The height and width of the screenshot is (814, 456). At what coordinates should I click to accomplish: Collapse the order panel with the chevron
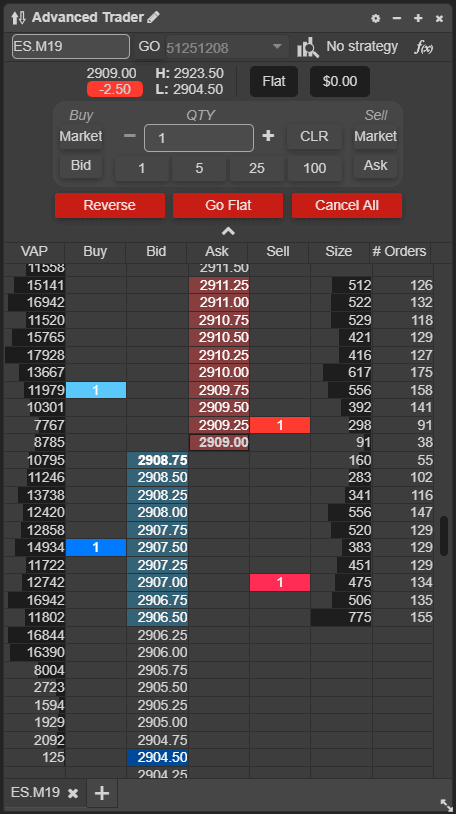[228, 231]
